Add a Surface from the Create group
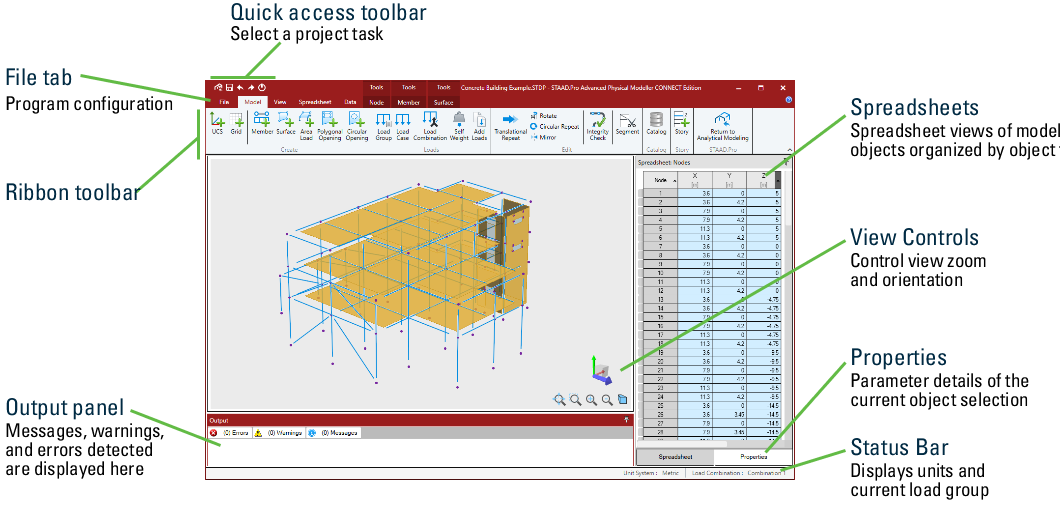 285,124
